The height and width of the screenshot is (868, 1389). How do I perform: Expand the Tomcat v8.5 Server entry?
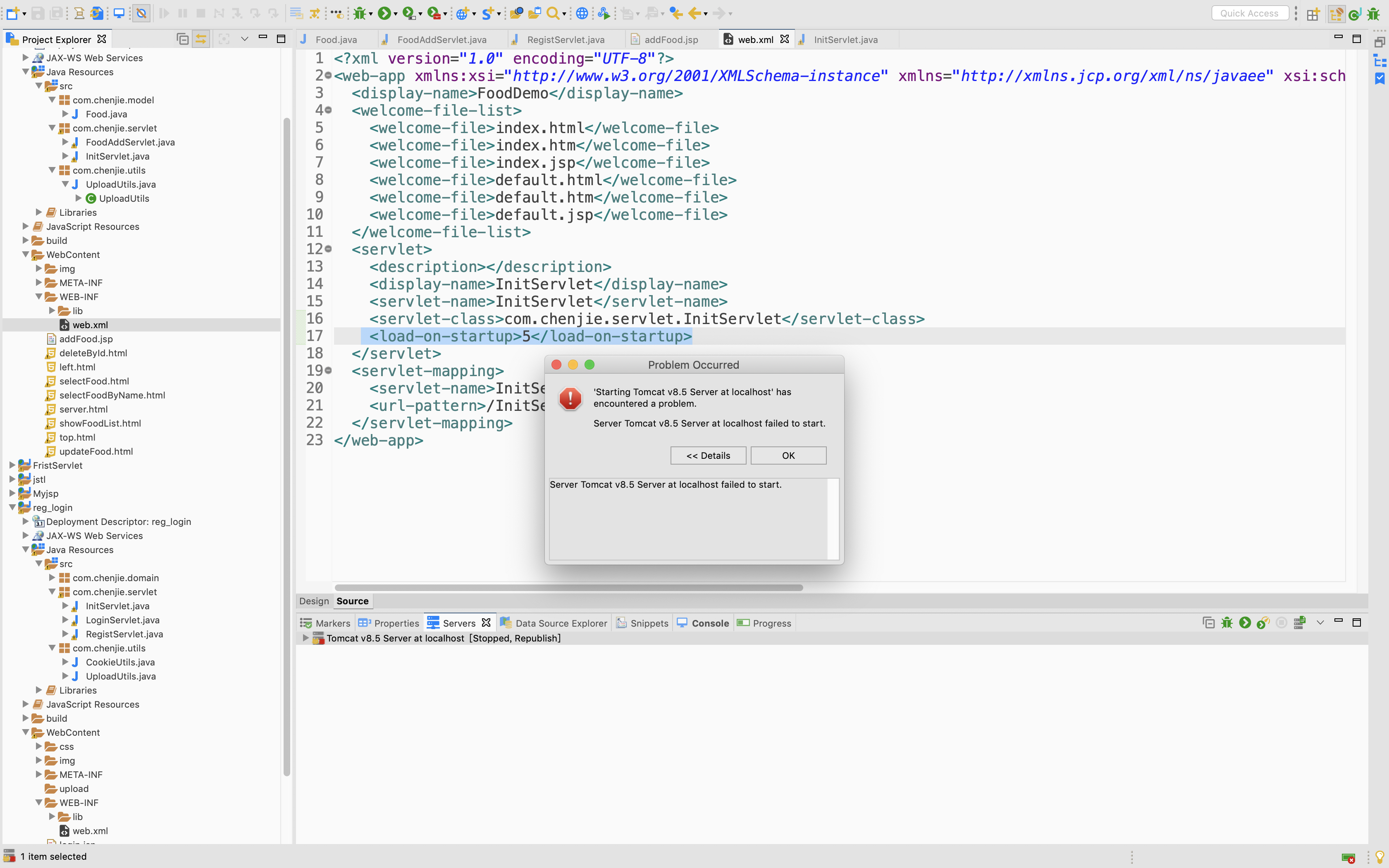click(x=305, y=638)
